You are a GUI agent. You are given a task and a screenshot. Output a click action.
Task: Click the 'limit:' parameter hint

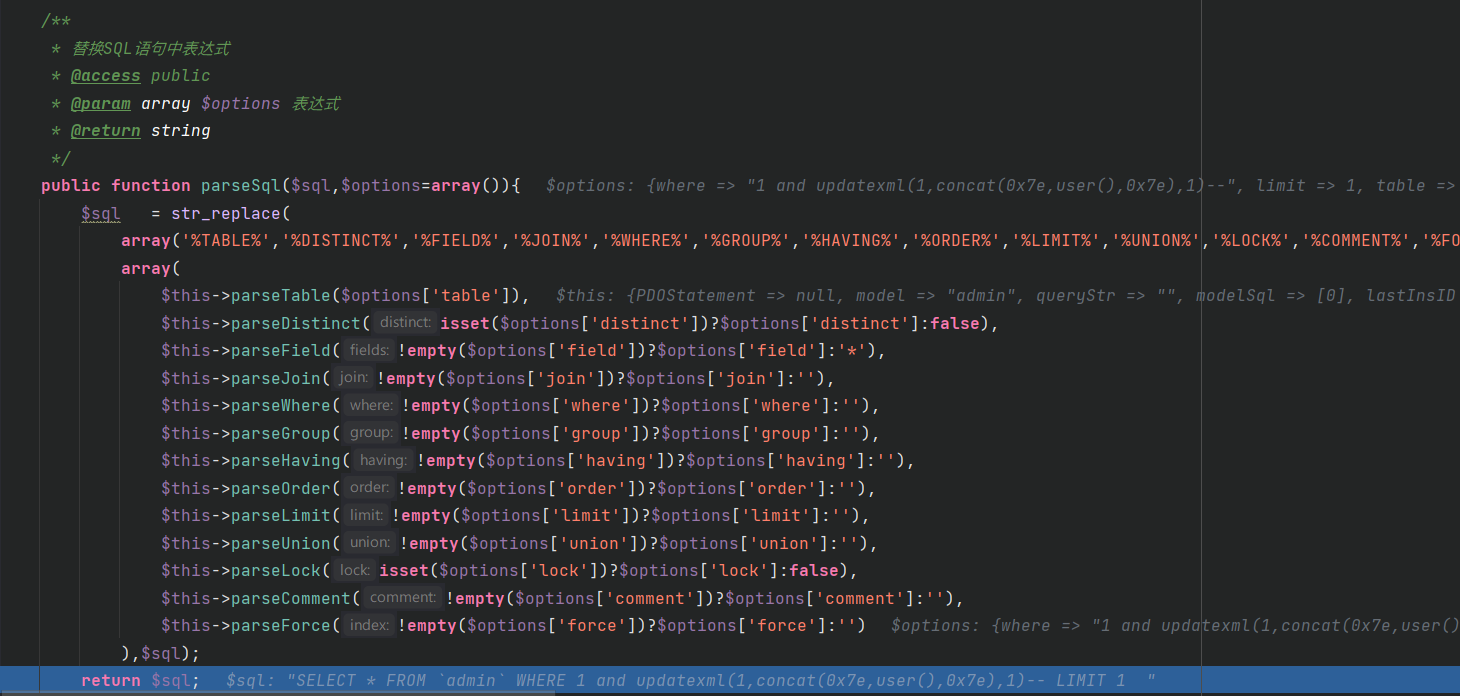pos(366,516)
